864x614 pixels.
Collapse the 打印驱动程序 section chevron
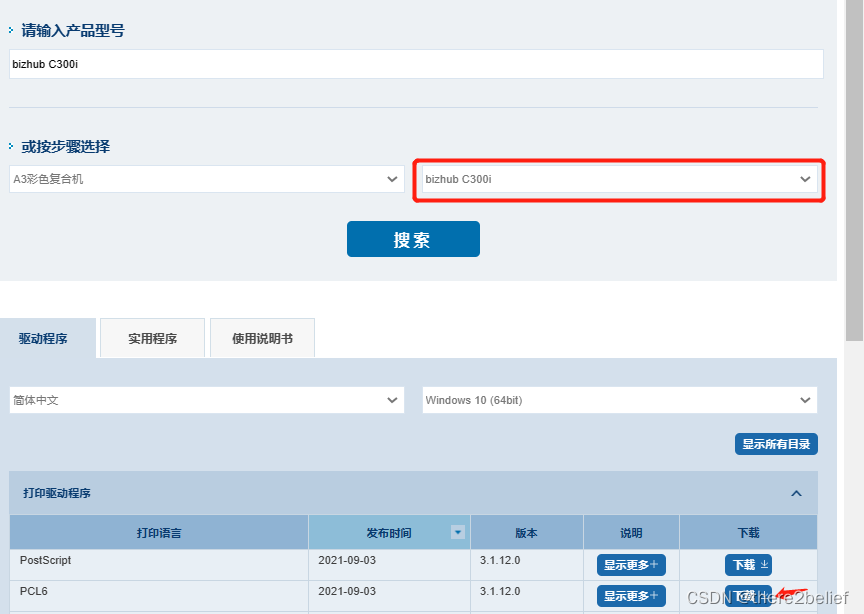[796, 493]
